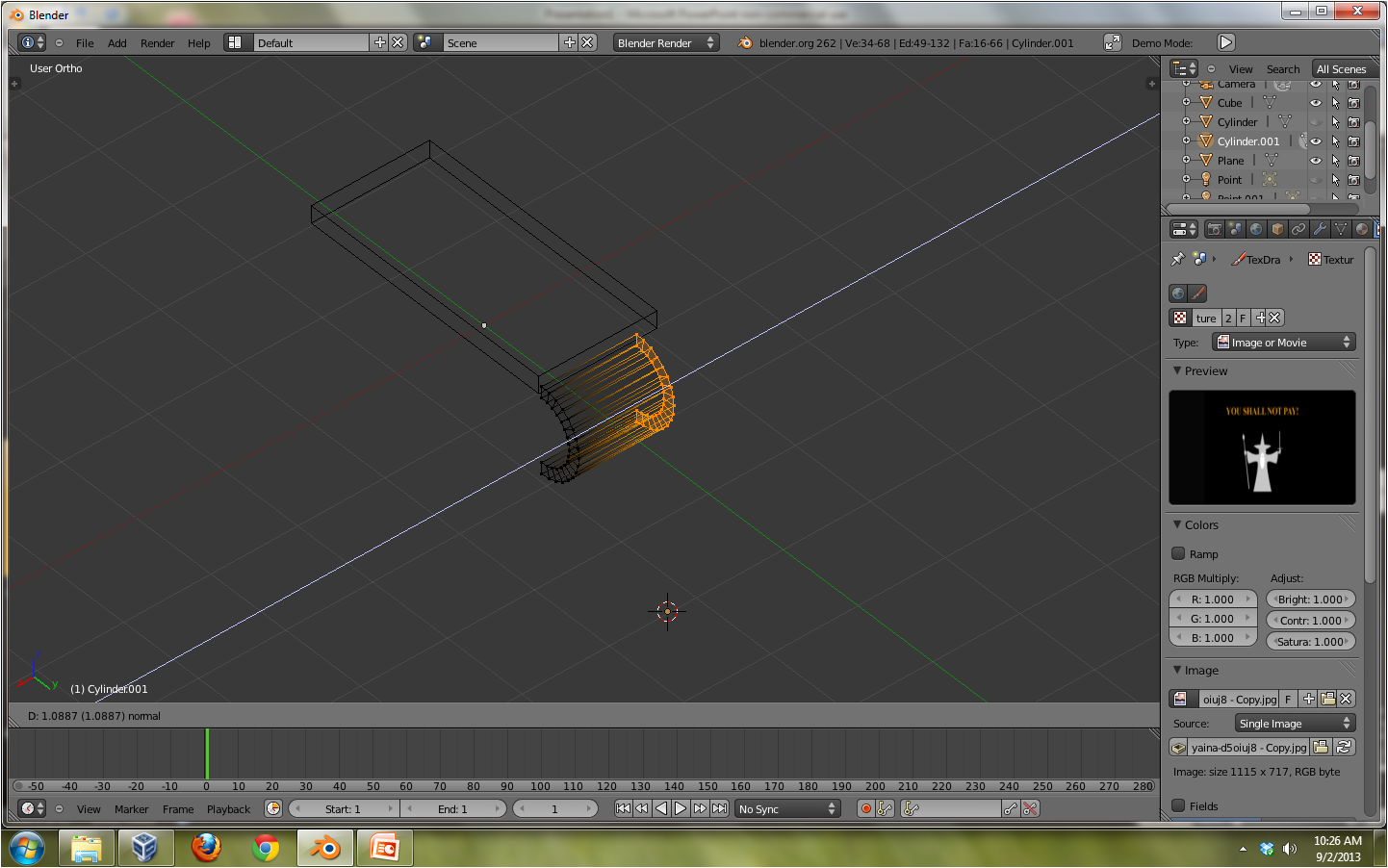Open the Help menu
Screen dimensions: 1388x868
(199, 43)
